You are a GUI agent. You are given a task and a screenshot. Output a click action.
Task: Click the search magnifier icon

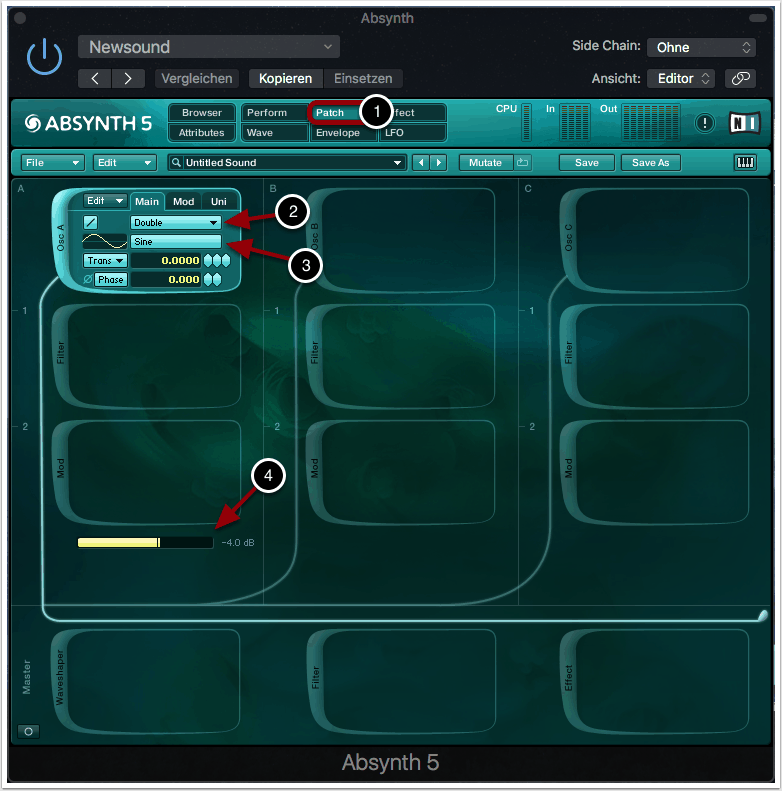176,163
